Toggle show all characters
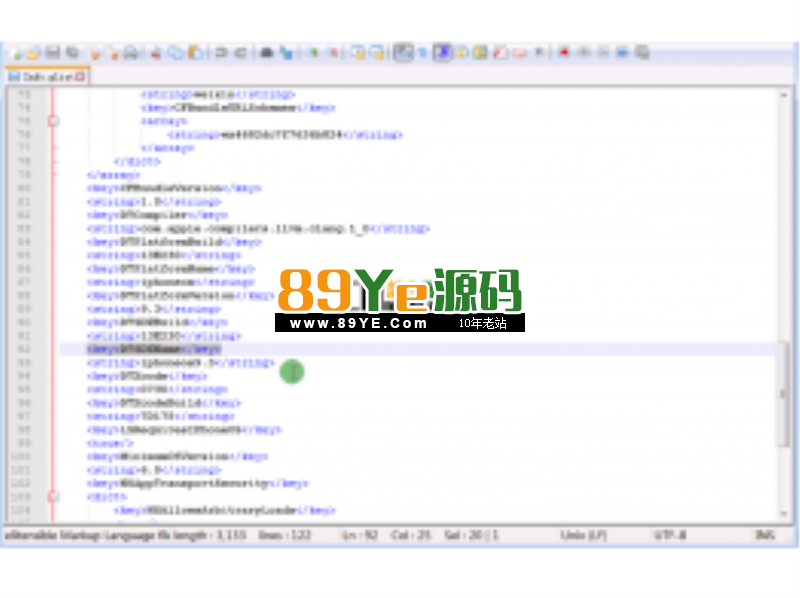 click(422, 53)
